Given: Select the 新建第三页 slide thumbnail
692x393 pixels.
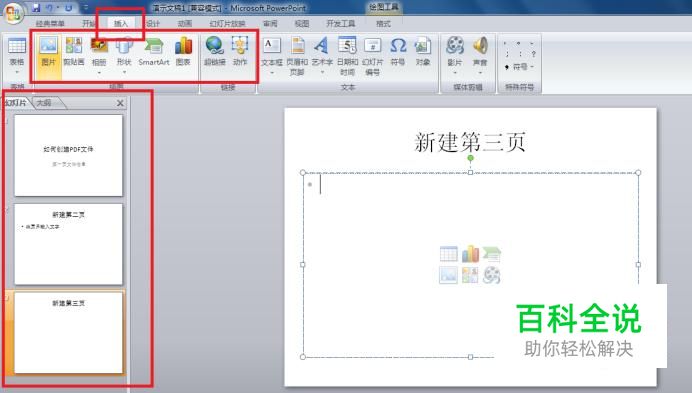Looking at the screenshot, I should click(x=68, y=333).
